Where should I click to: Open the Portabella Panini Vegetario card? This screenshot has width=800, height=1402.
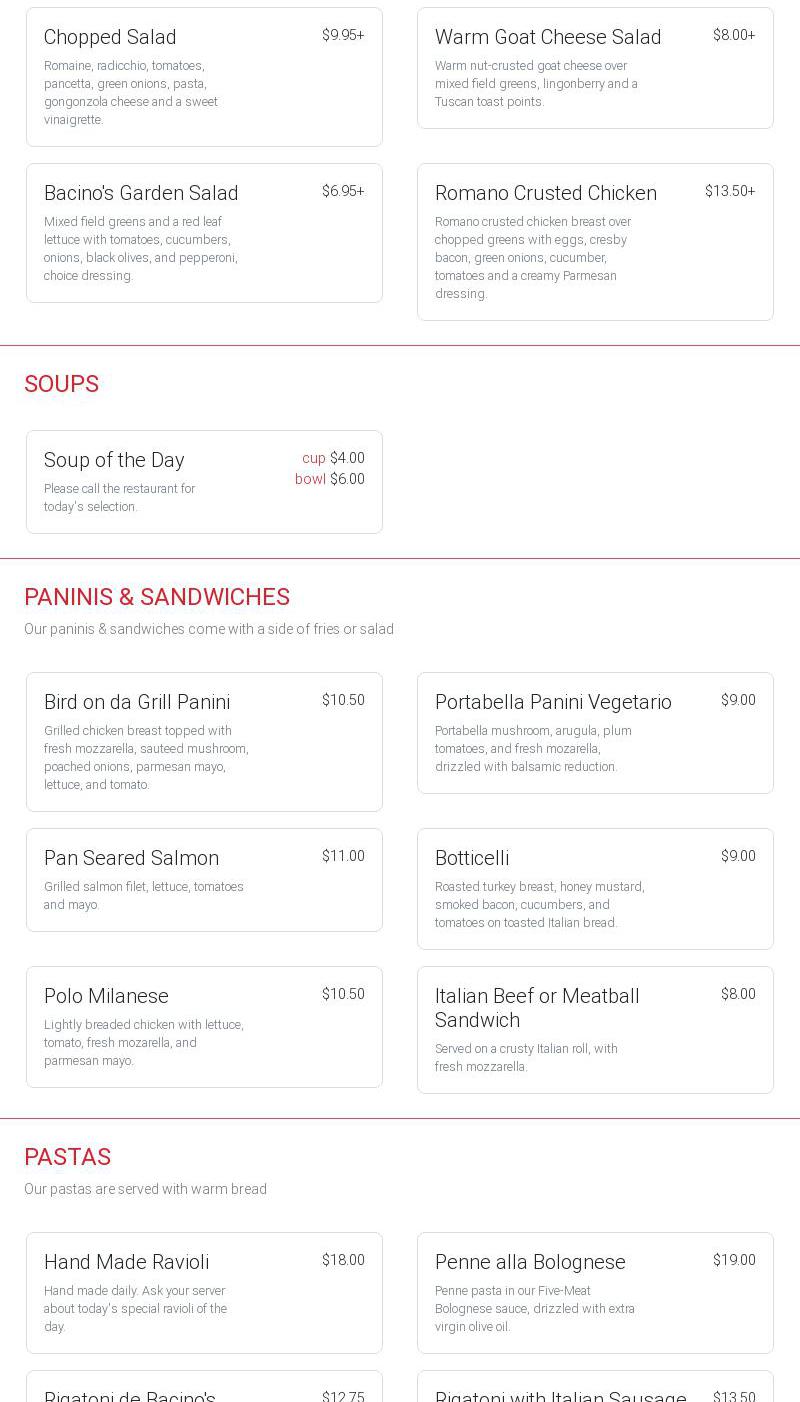(x=595, y=733)
